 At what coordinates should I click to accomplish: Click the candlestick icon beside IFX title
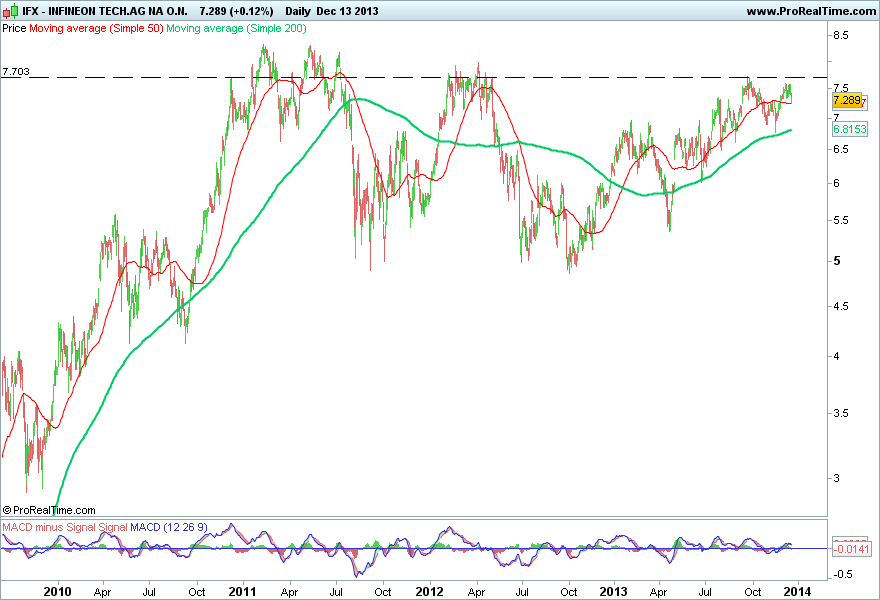[x=11, y=11]
